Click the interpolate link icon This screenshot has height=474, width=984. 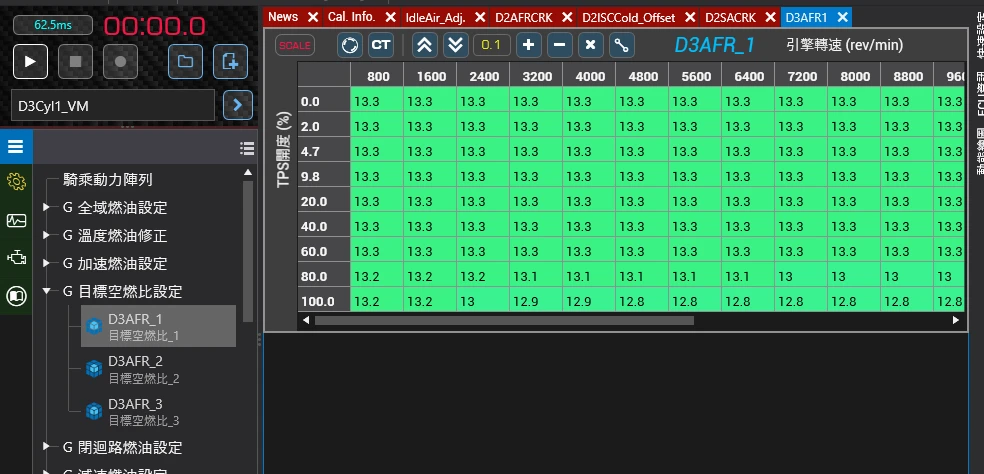point(621,45)
